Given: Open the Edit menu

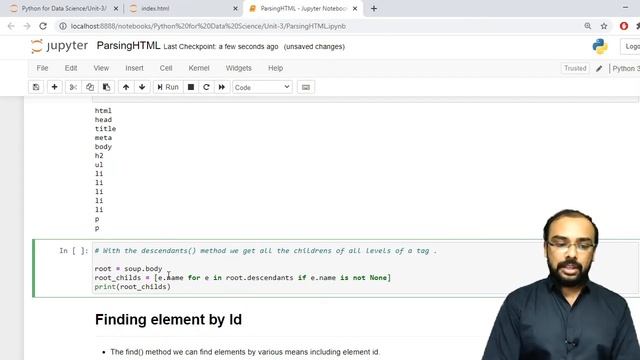Looking at the screenshot, I should (71, 68).
